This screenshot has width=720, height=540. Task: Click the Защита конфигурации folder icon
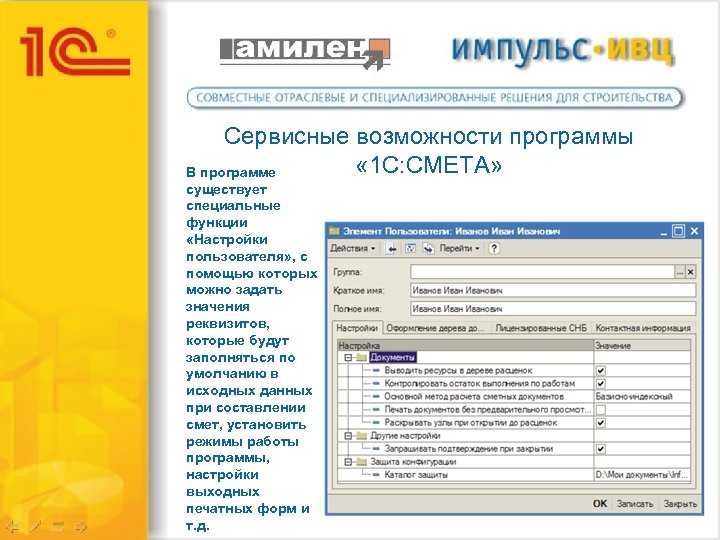[x=361, y=462]
